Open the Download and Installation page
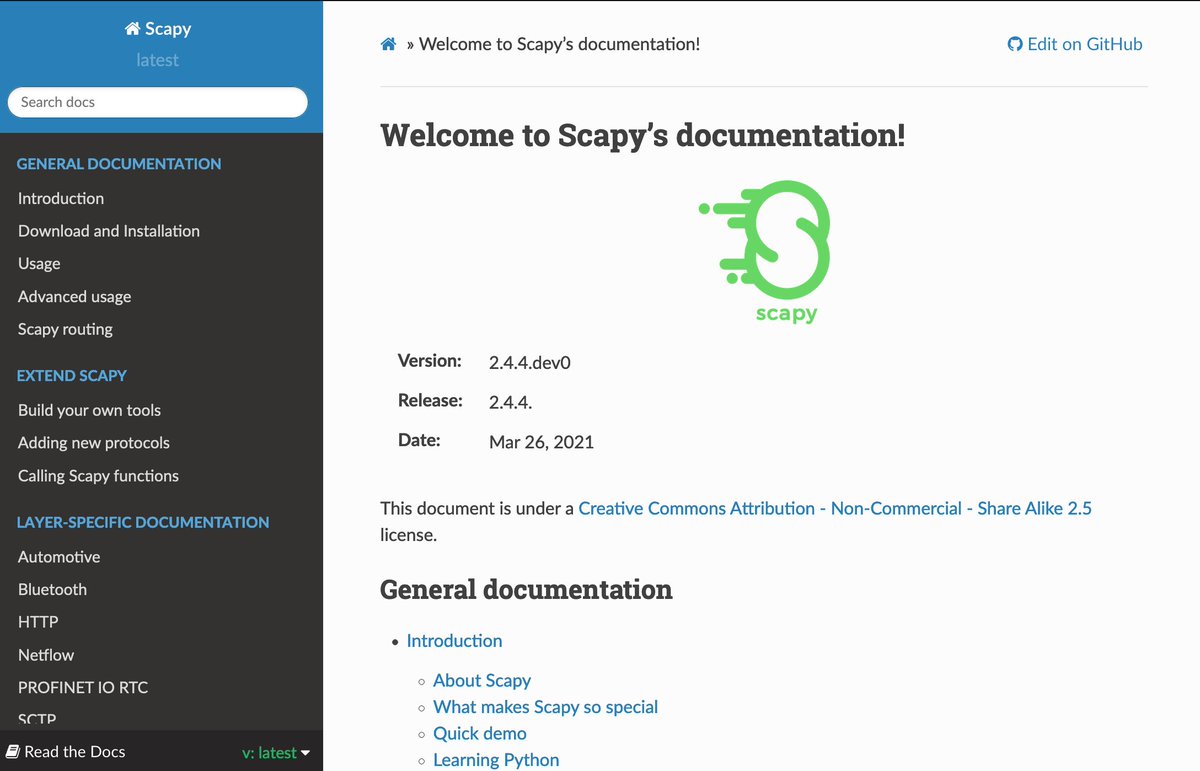The image size is (1200, 771). coord(108,231)
